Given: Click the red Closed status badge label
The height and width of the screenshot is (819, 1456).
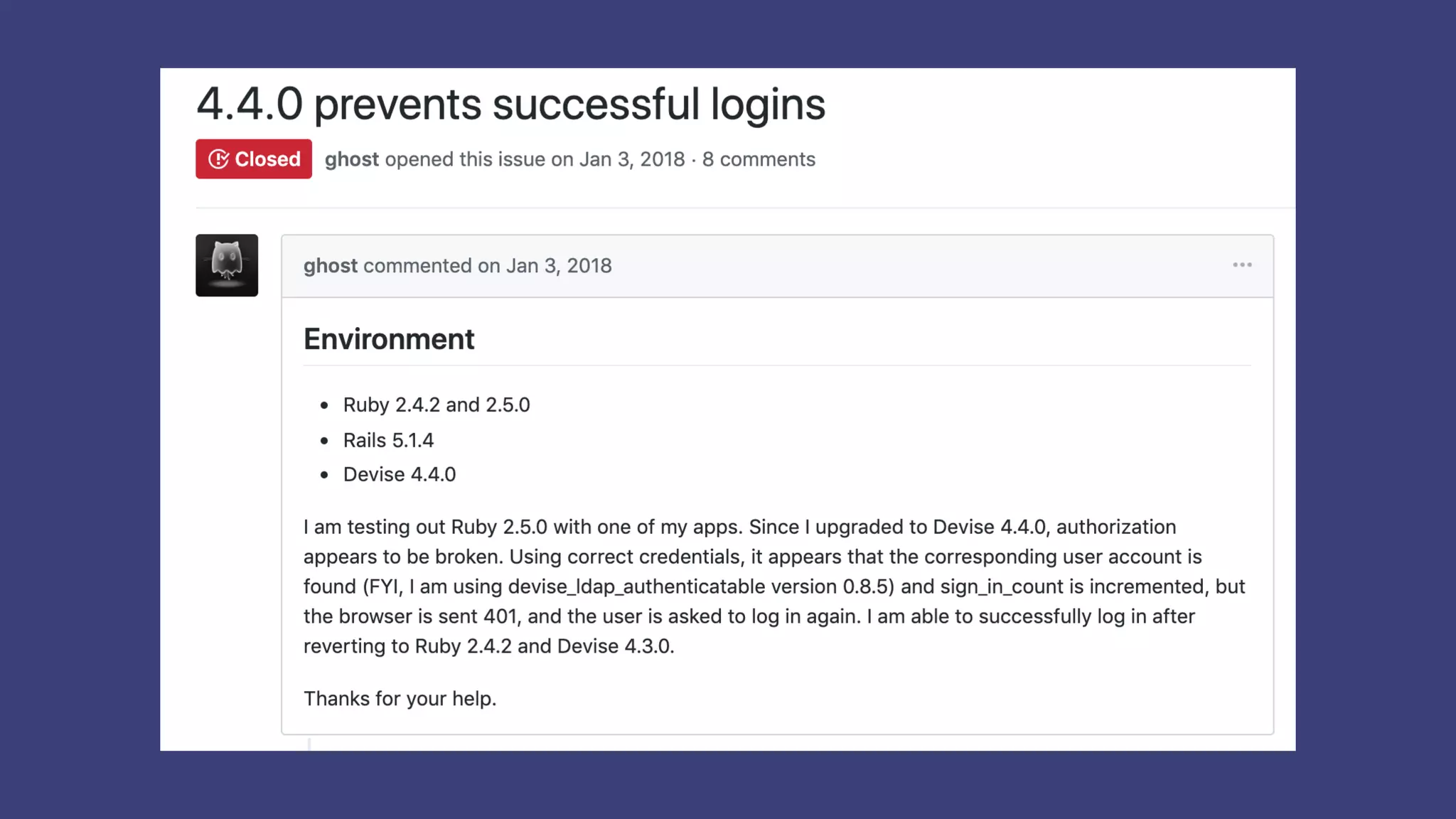Looking at the screenshot, I should pos(267,159).
